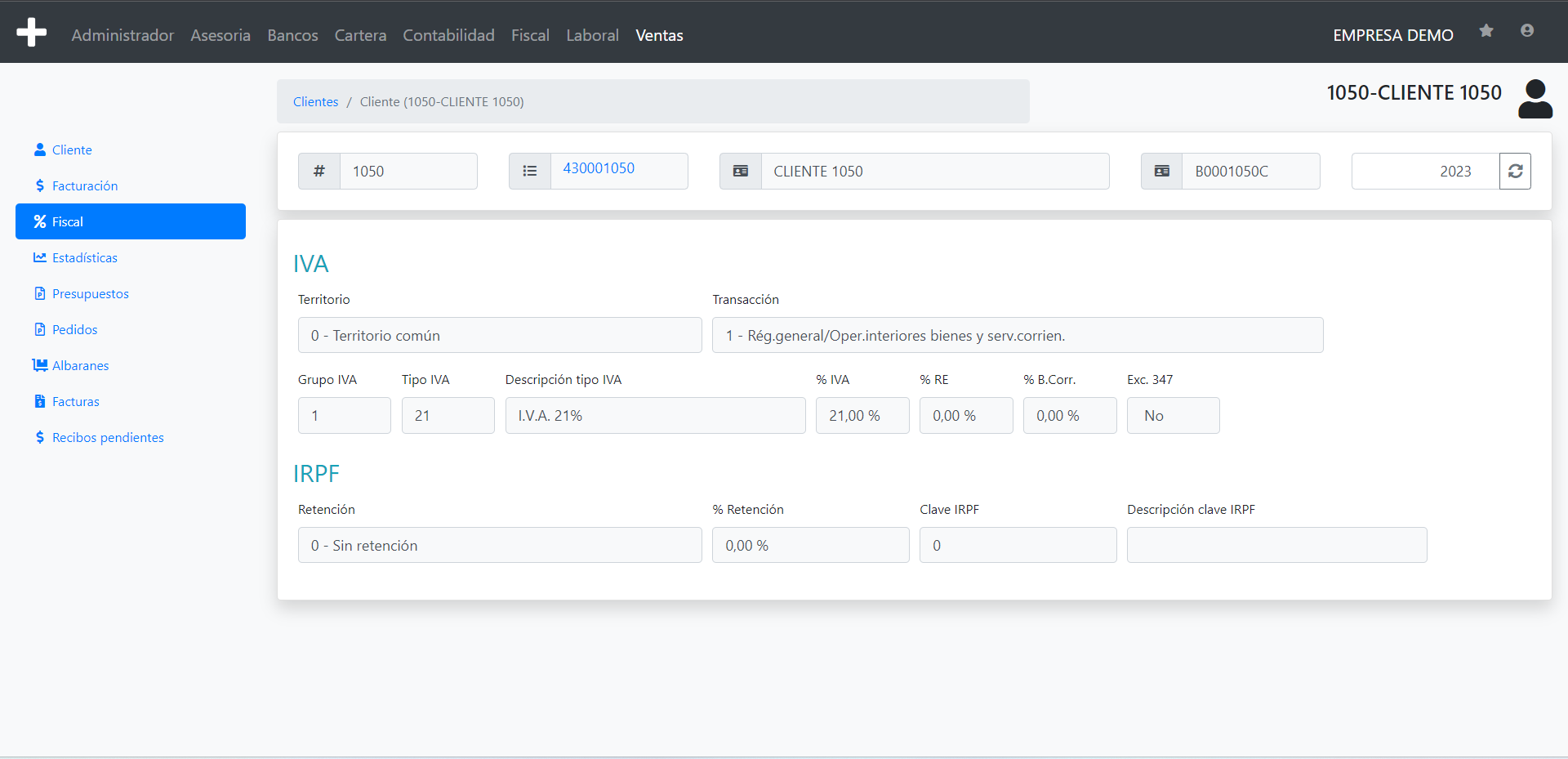Click the Retención field Sin retención
The image size is (1568, 759).
pos(500,545)
